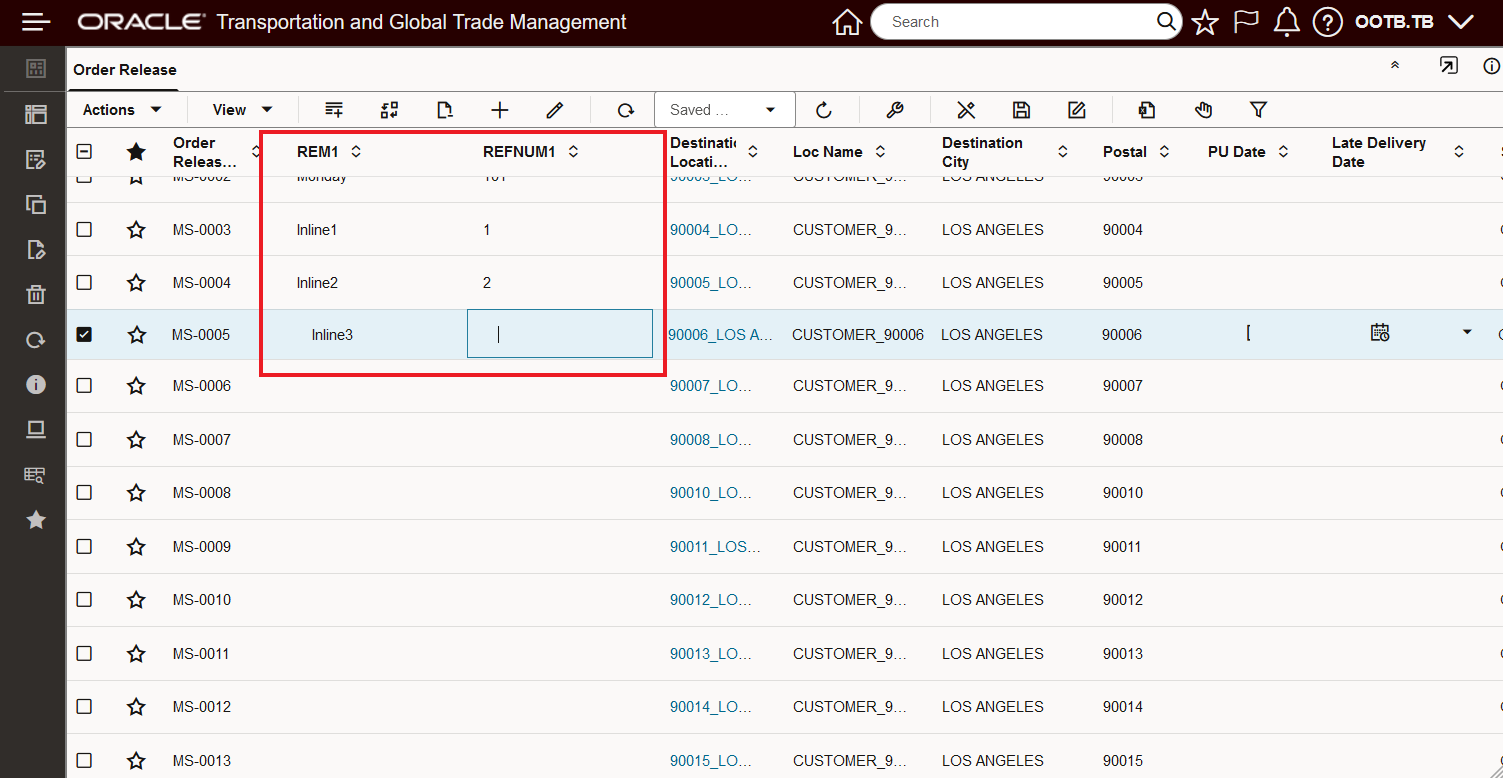Open the 90014_LO... destination link
Screen dimensions: 1503x778
711,707
